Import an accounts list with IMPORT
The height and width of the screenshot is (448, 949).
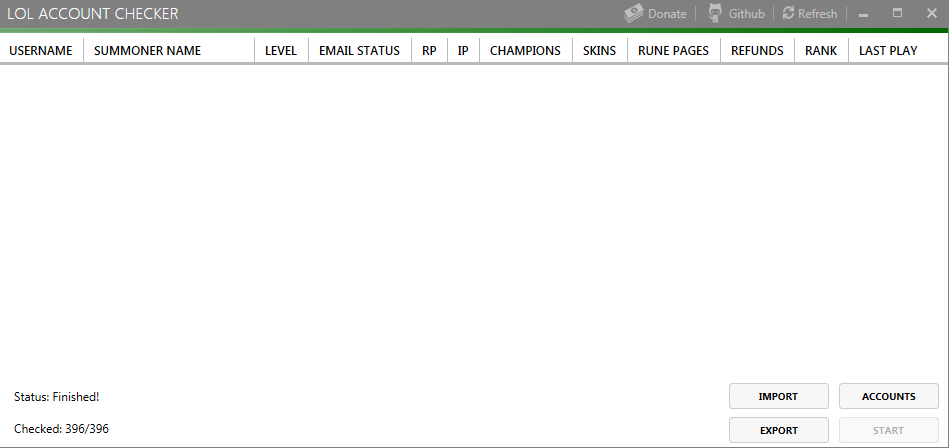(778, 397)
